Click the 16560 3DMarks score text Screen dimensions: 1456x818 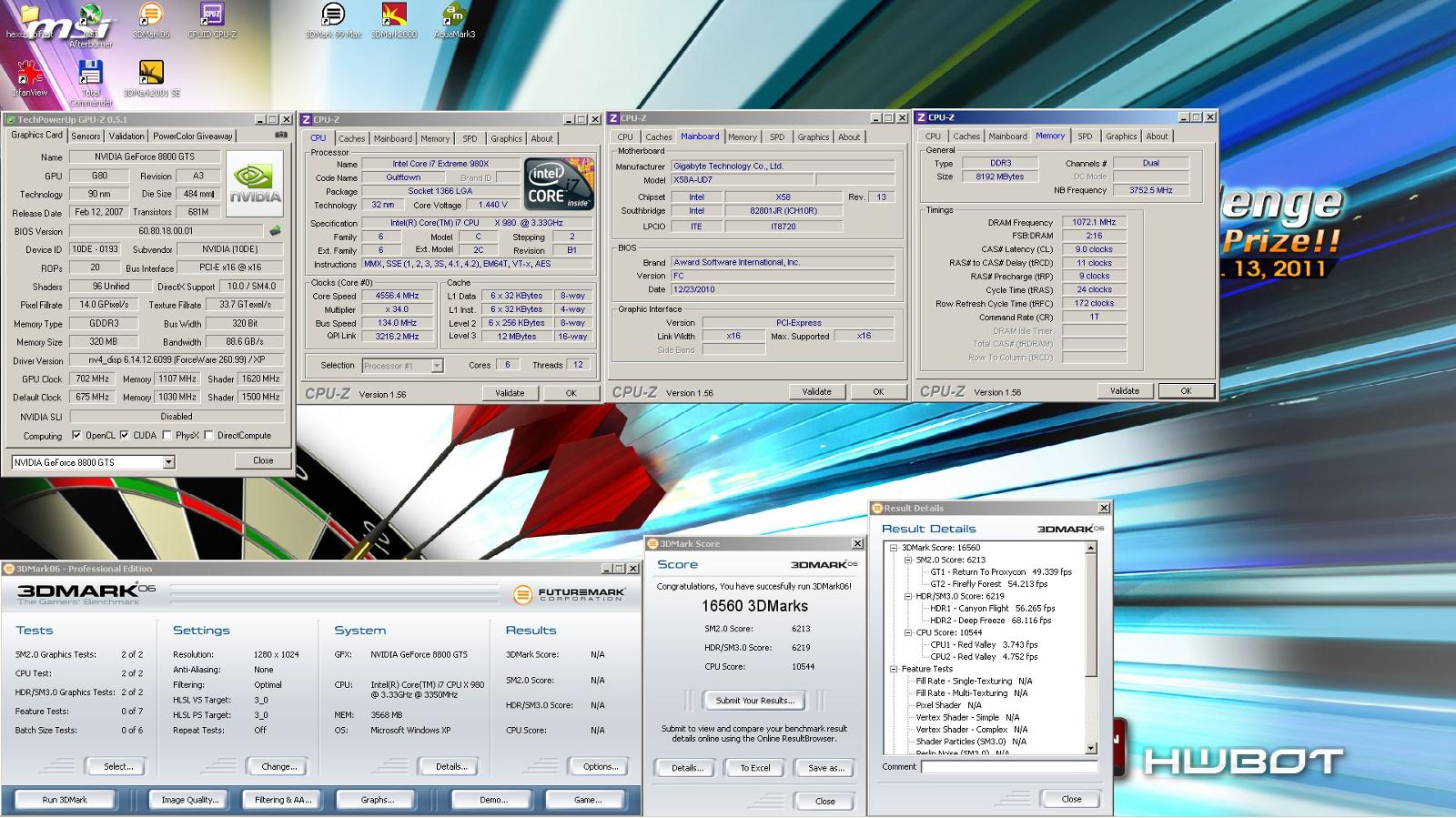coord(754,606)
